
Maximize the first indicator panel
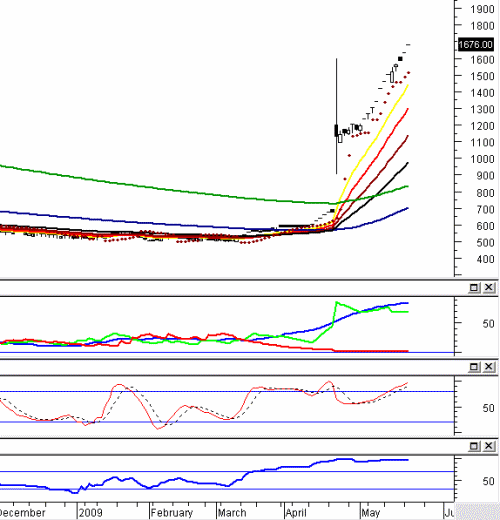[474, 287]
